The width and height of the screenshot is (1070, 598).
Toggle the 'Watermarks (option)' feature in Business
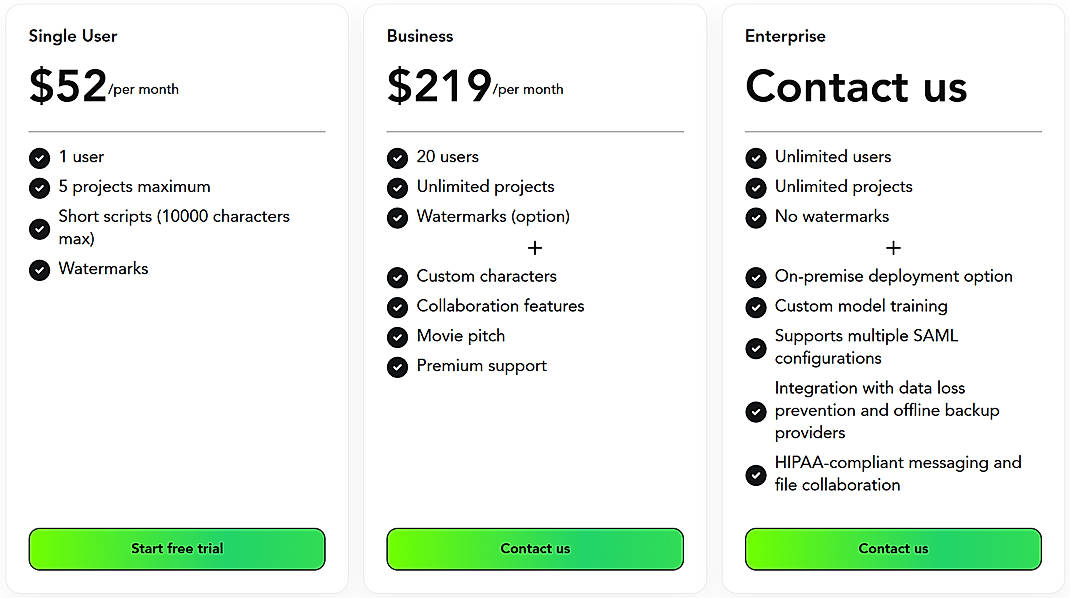tap(397, 217)
